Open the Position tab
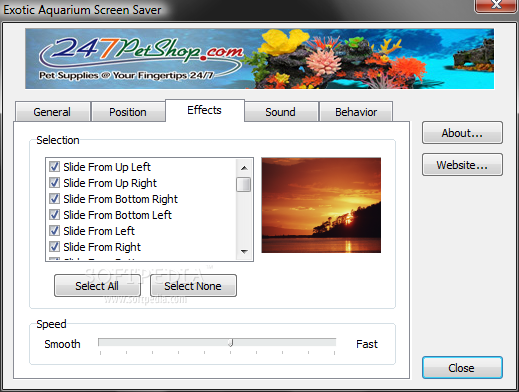The width and height of the screenshot is (519, 392). [128, 112]
